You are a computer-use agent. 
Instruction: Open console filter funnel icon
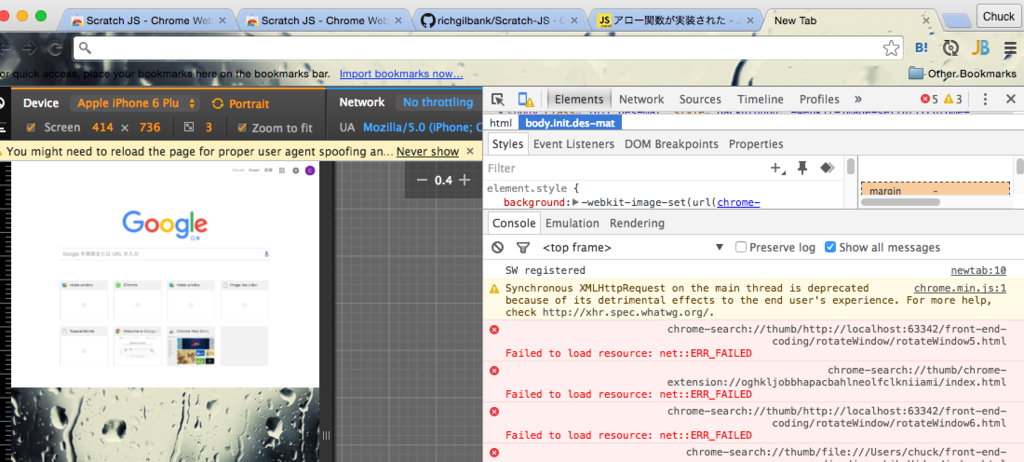pos(522,247)
